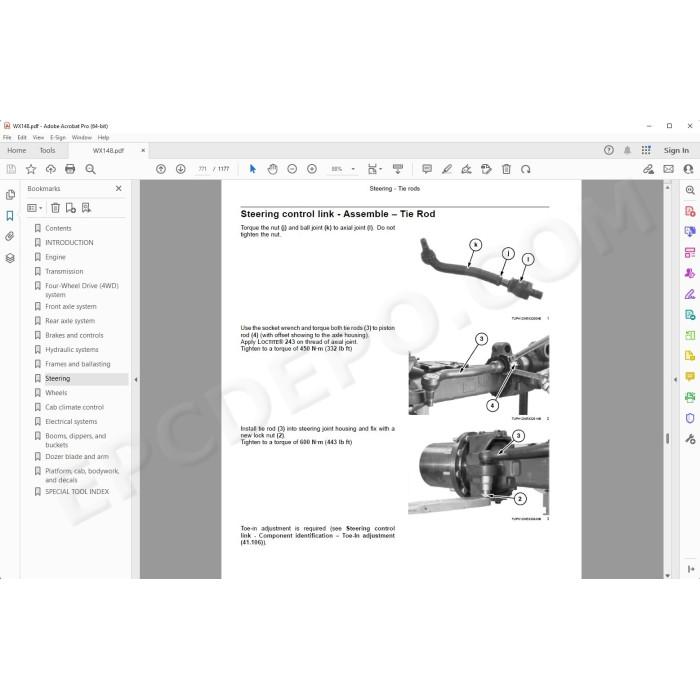Open the Edit menu
The width and height of the screenshot is (700, 700).
22,138
